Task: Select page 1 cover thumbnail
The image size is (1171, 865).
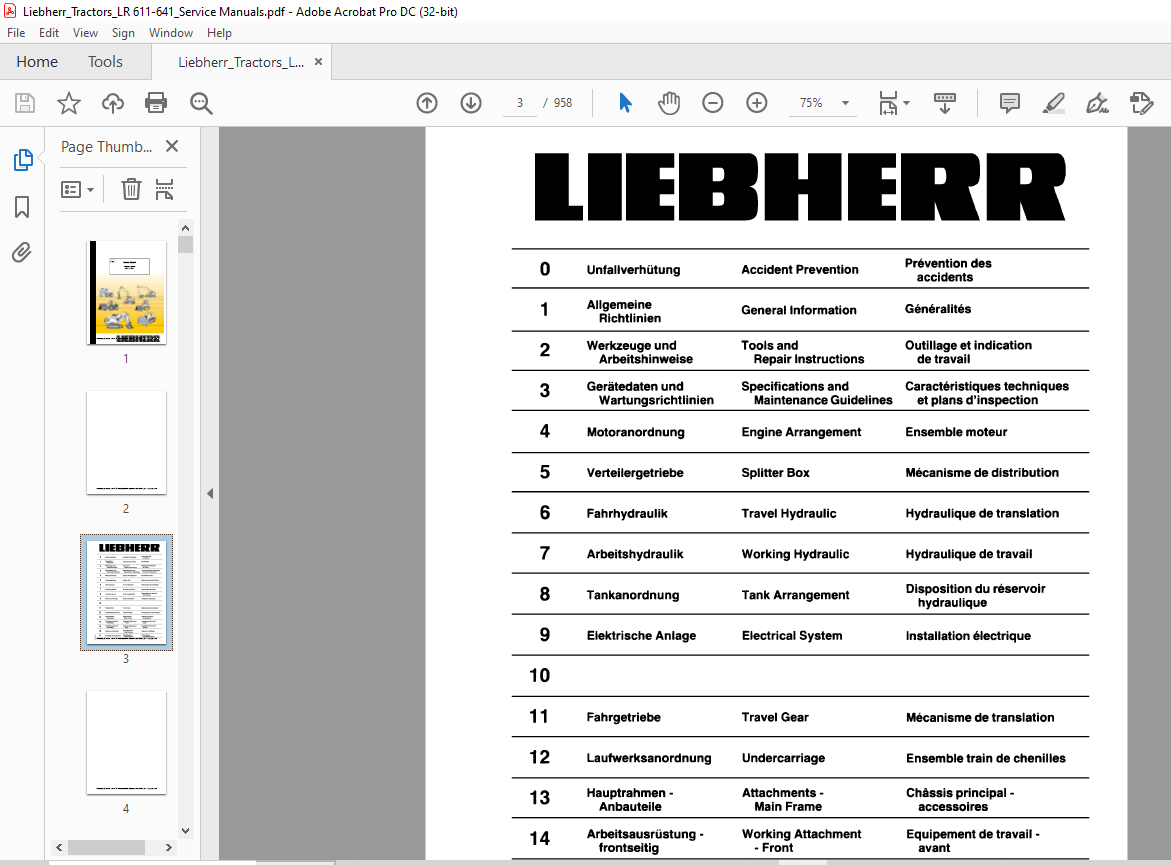Action: 127,292
